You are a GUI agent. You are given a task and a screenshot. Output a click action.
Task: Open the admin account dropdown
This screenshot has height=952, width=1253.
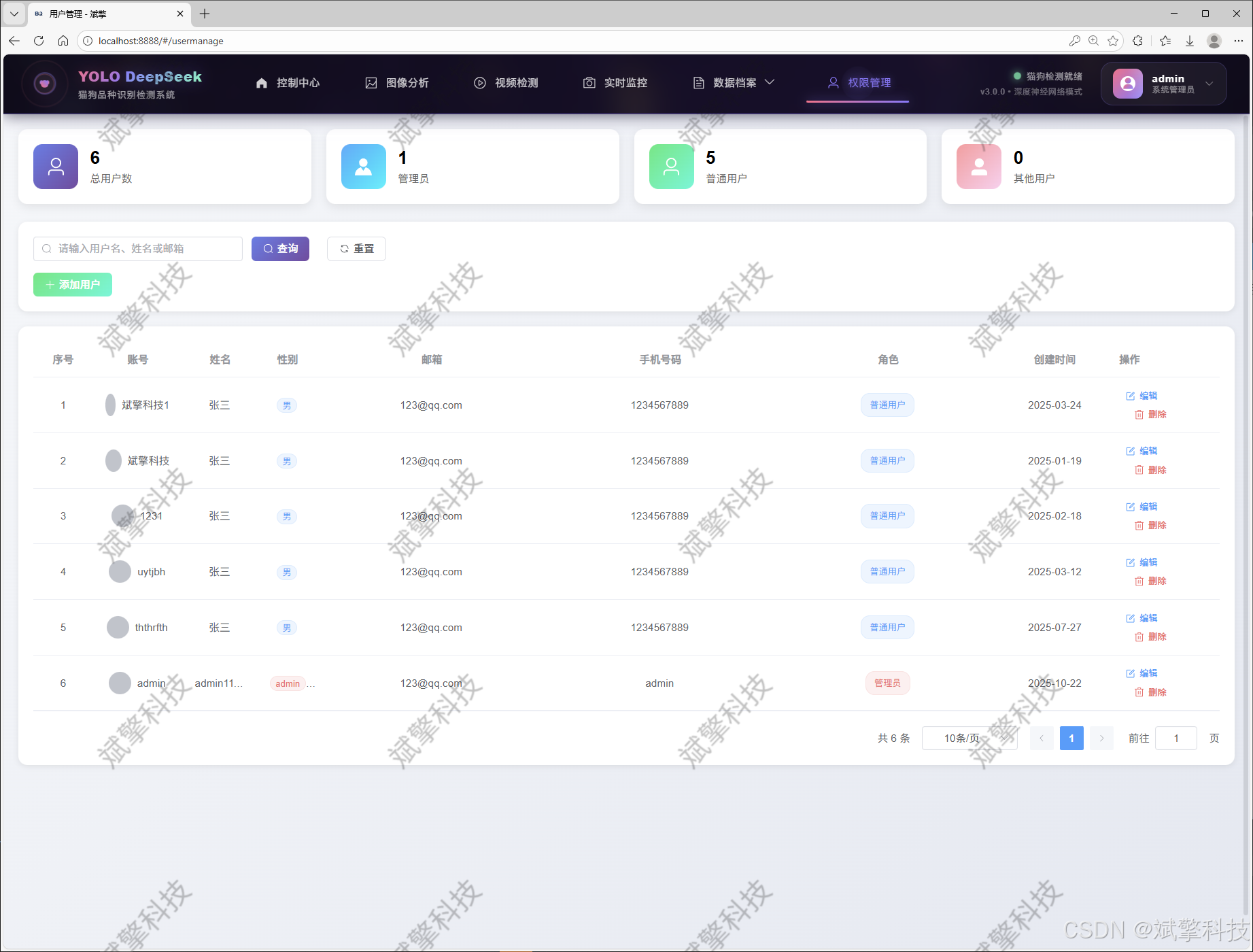[x=1163, y=84]
